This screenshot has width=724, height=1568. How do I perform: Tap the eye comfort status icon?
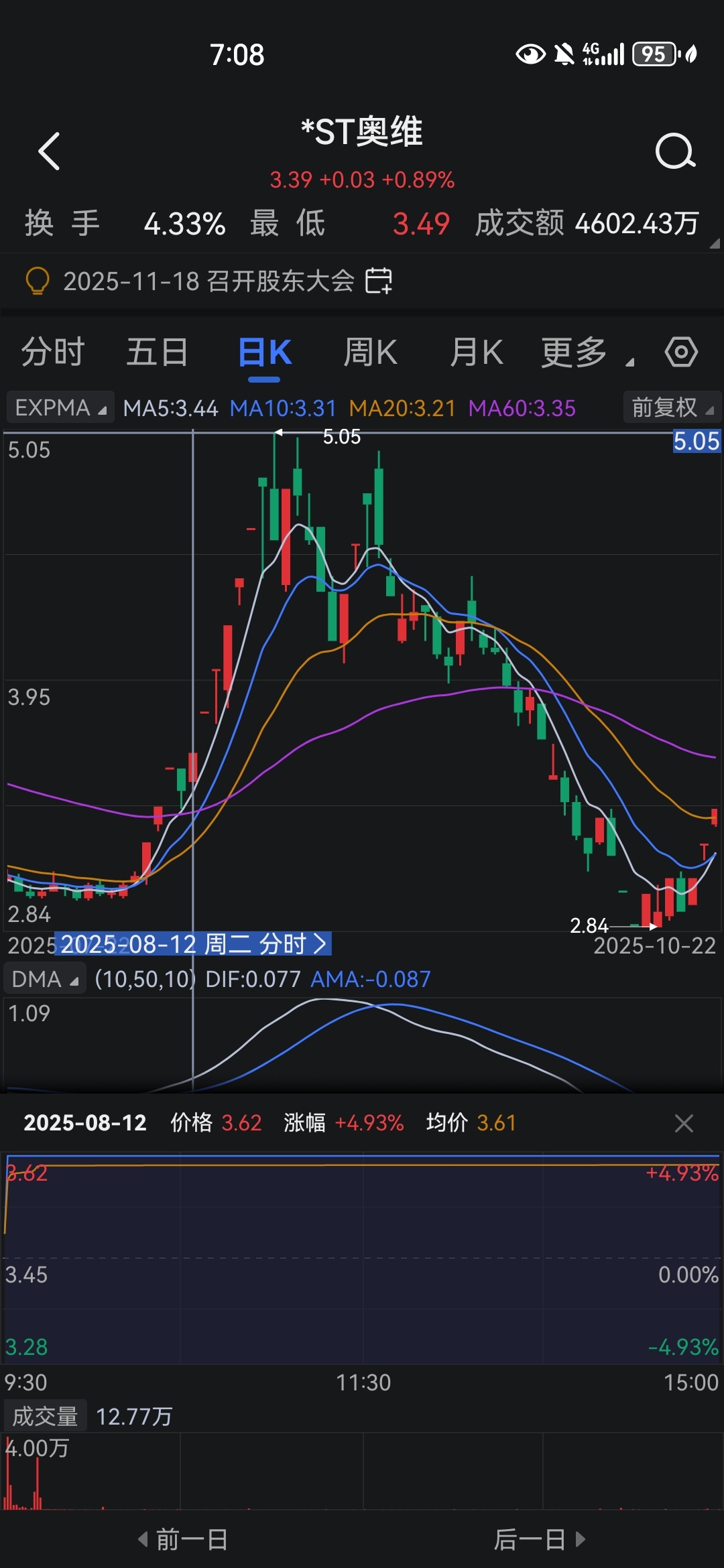[x=530, y=54]
